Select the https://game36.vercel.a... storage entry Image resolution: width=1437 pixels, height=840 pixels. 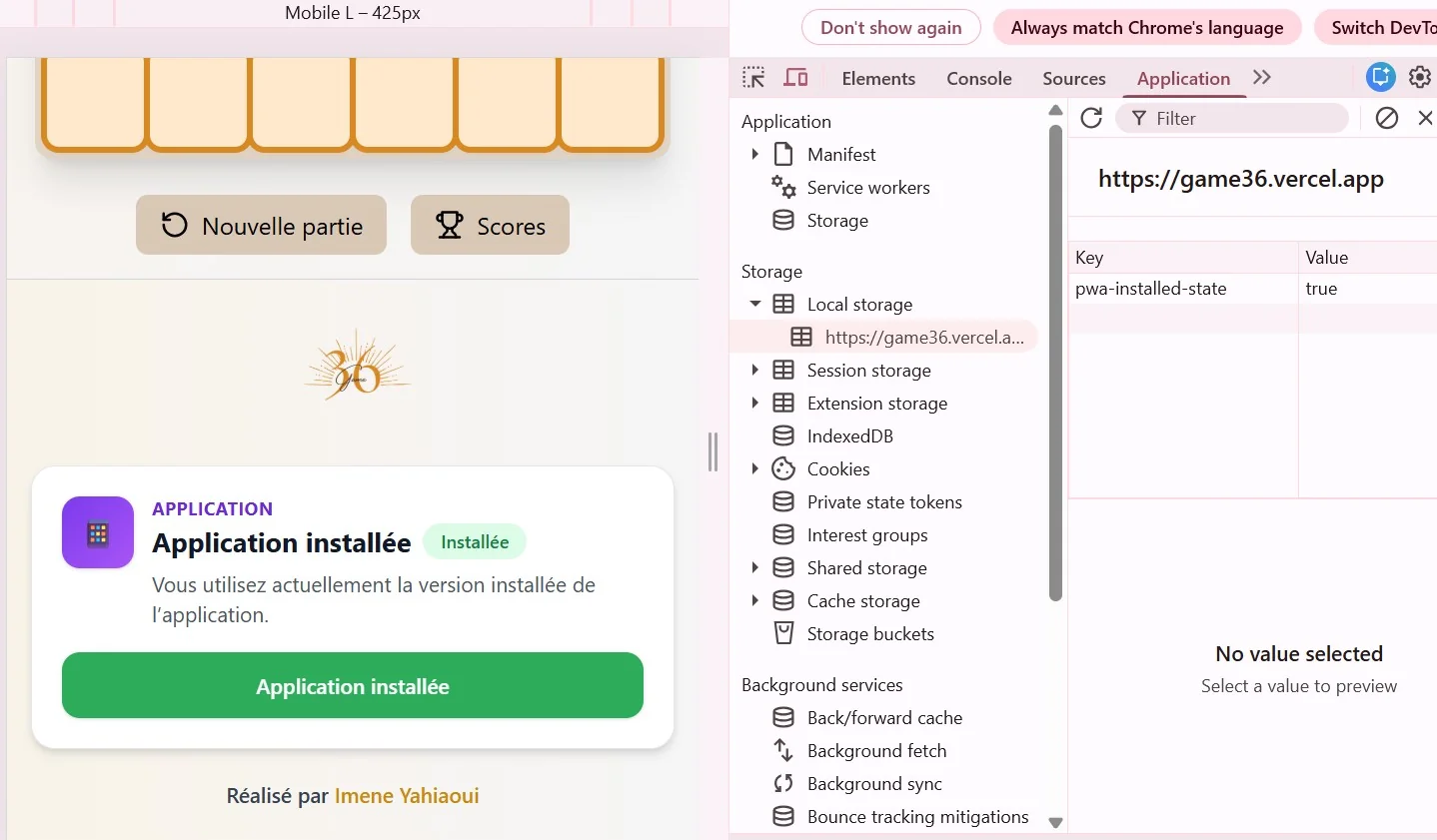click(884, 337)
